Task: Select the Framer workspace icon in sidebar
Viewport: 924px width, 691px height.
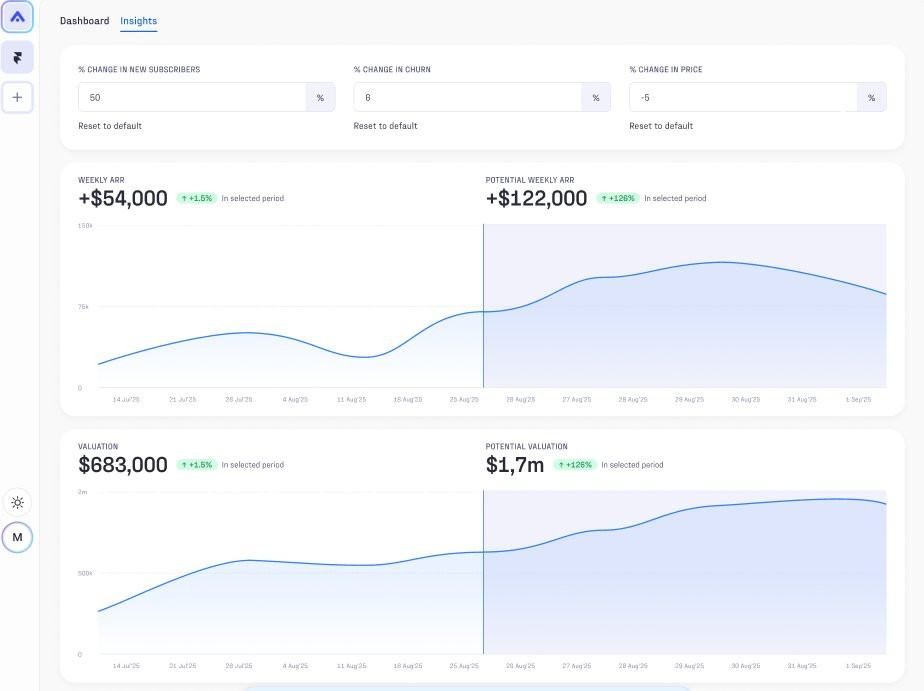Action: [x=17, y=57]
